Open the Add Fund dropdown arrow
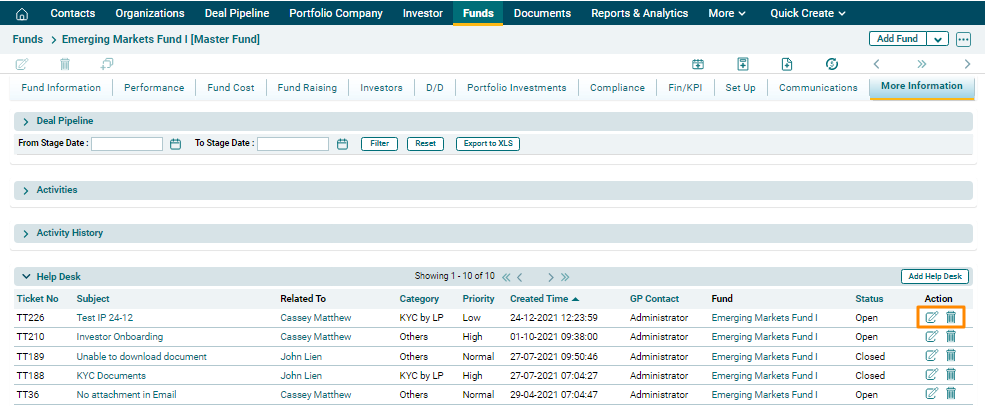The image size is (985, 406). point(937,39)
